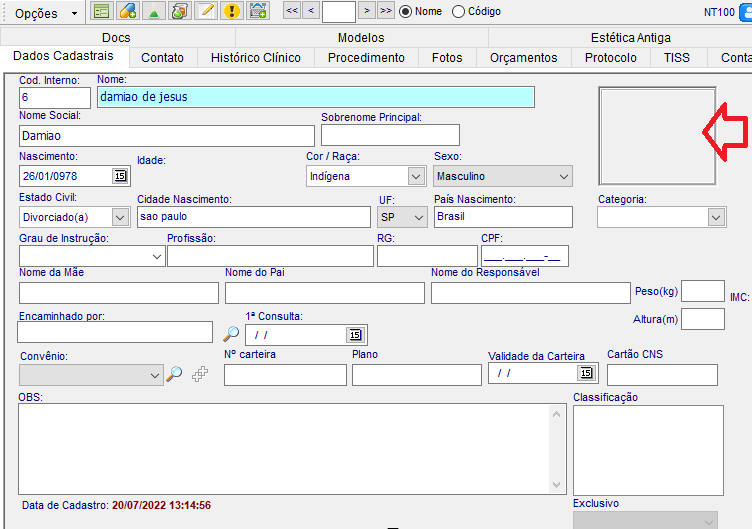Click the green list icon in toolbar
Screen dimensions: 752x529
tap(101, 12)
